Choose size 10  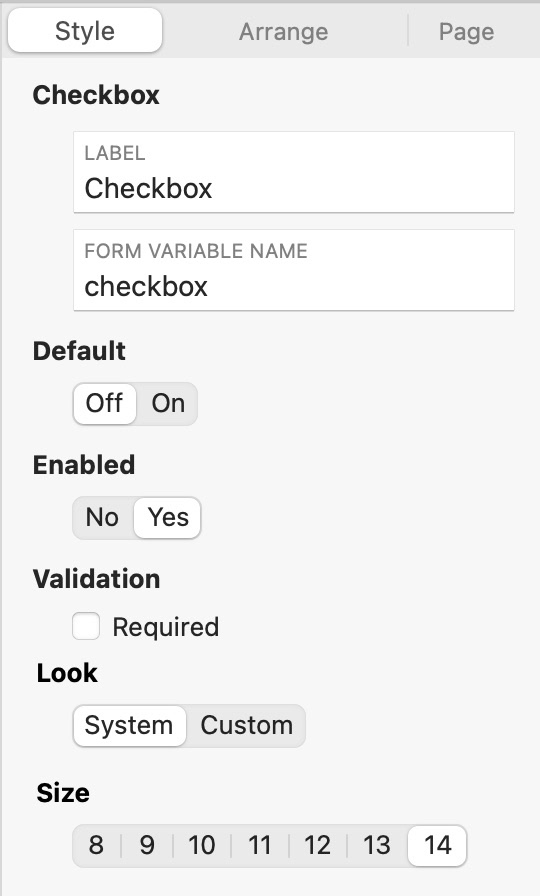pos(202,845)
